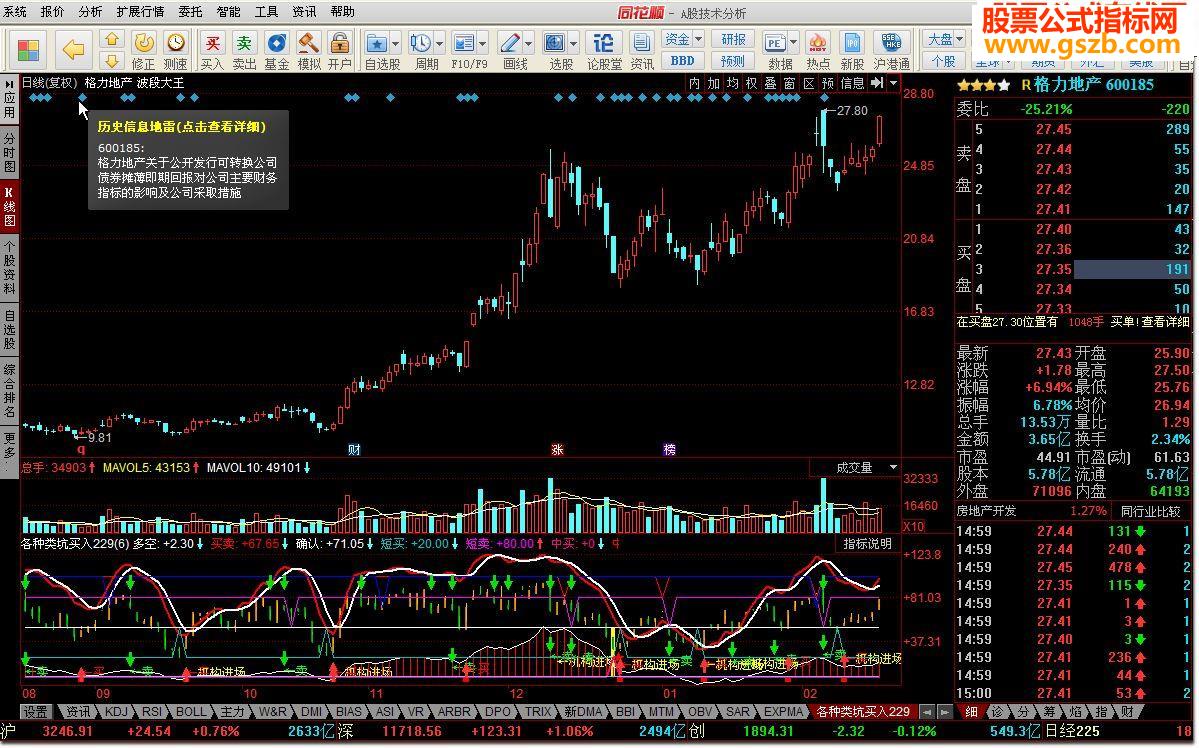Image resolution: width=1199 pixels, height=748 pixels.
Task: Toggle the 信息 info markers option
Action: [x=853, y=83]
